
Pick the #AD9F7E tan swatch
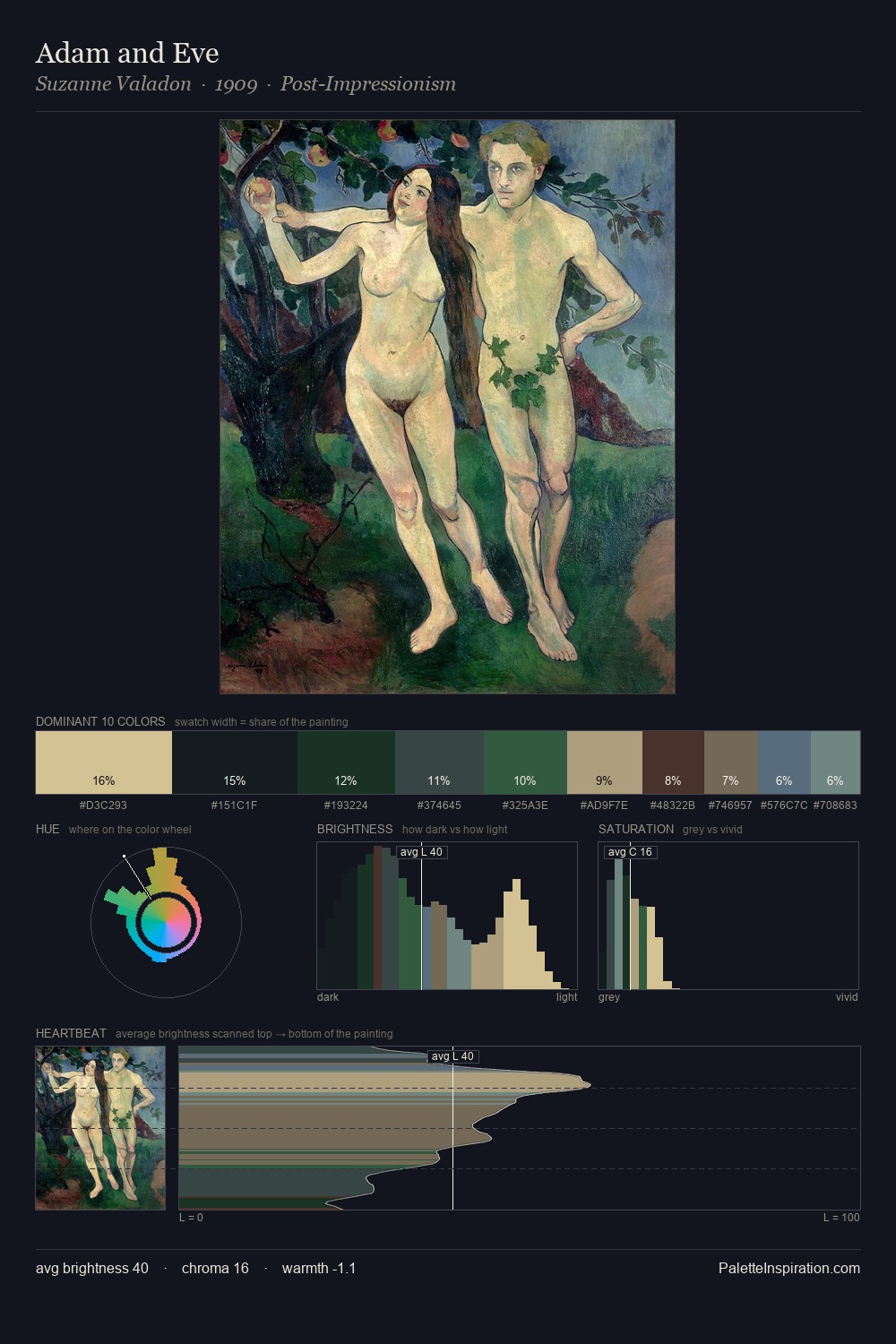605,762
